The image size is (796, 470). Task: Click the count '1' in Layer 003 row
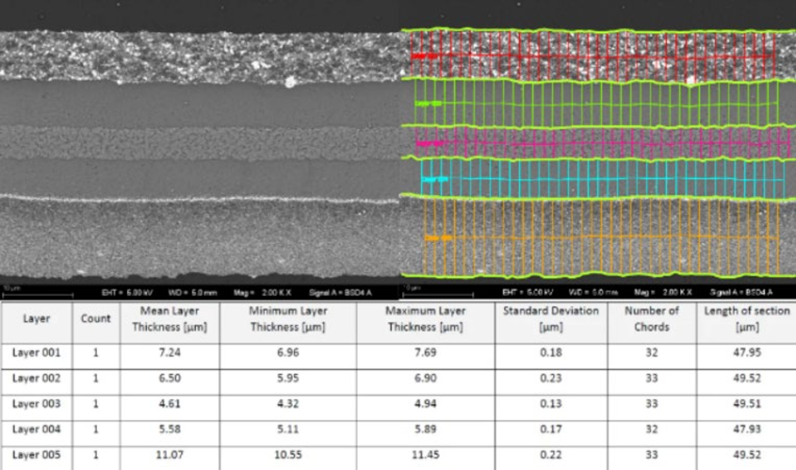coord(95,404)
